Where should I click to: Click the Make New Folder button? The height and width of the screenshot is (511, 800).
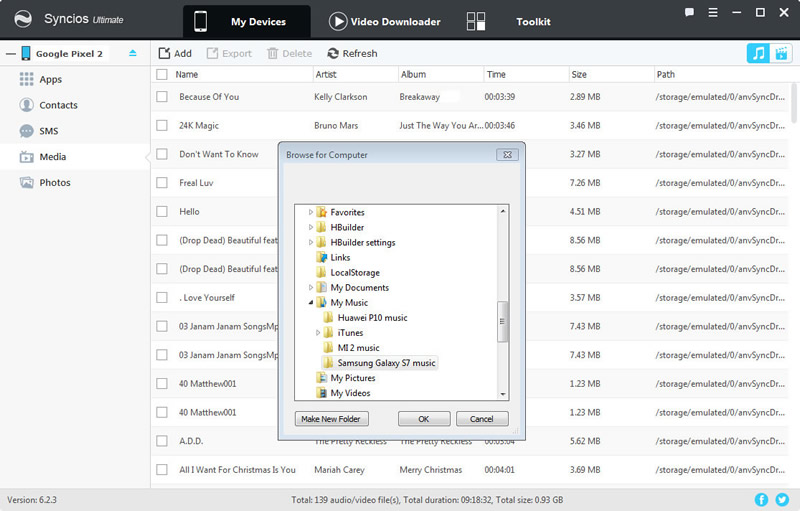pyautogui.click(x=331, y=419)
